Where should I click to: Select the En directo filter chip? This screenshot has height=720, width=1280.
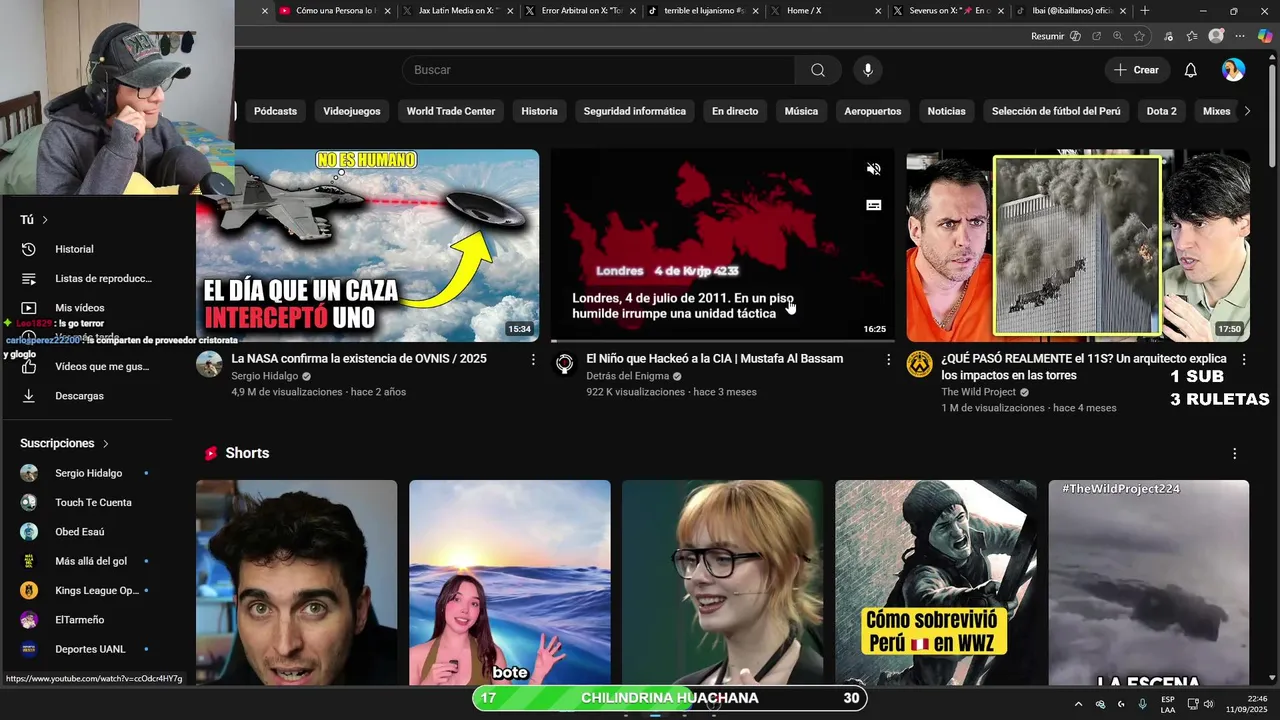pos(735,111)
